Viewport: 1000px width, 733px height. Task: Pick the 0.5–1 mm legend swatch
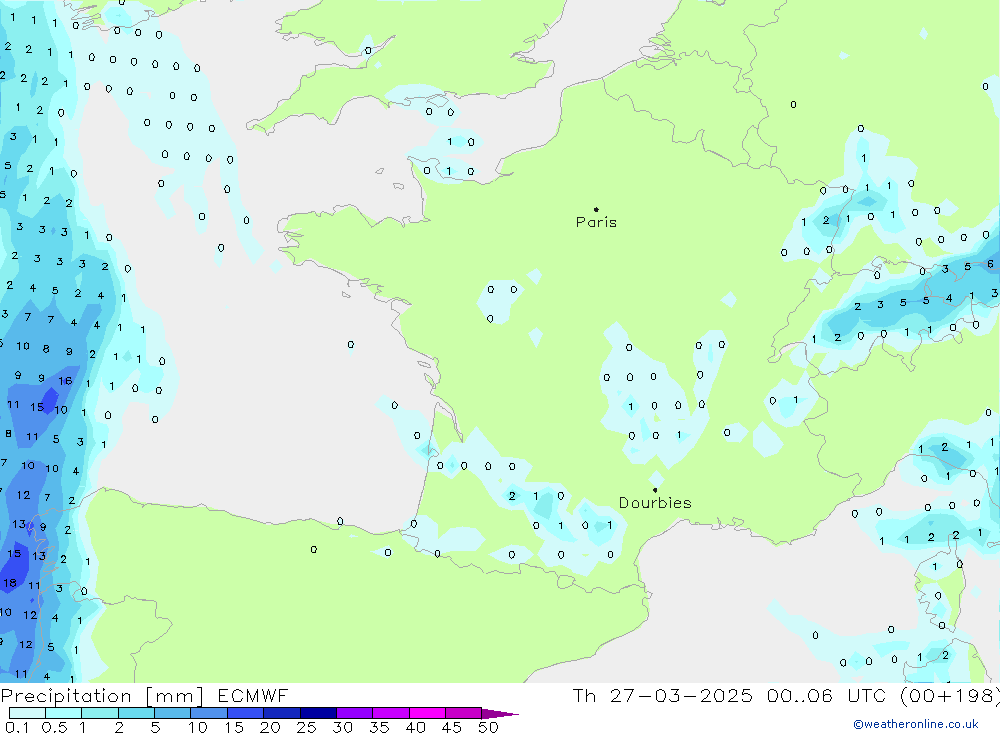(x=63, y=713)
